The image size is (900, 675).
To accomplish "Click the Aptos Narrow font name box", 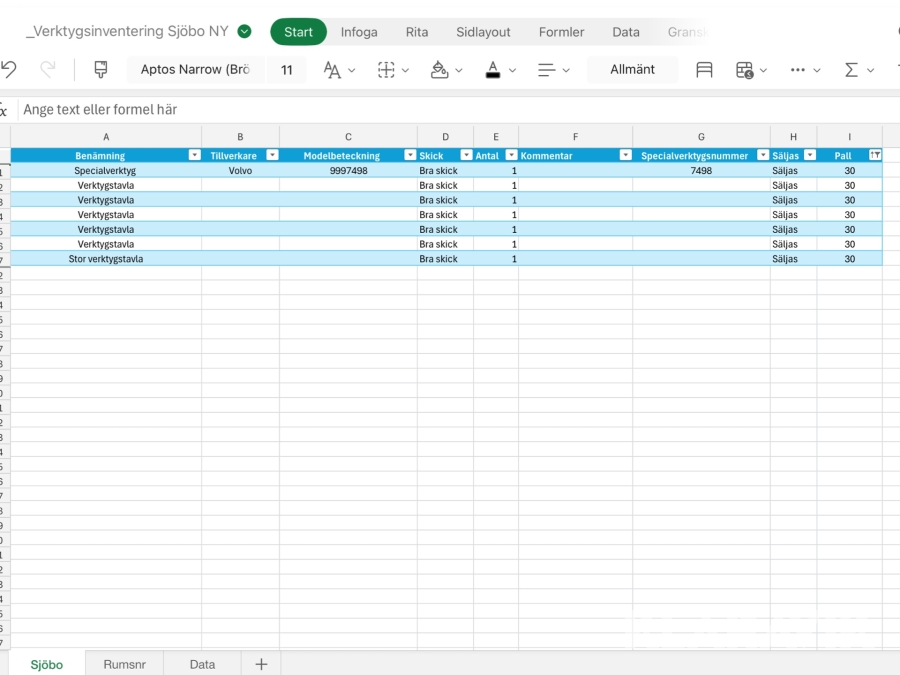I will [195, 70].
